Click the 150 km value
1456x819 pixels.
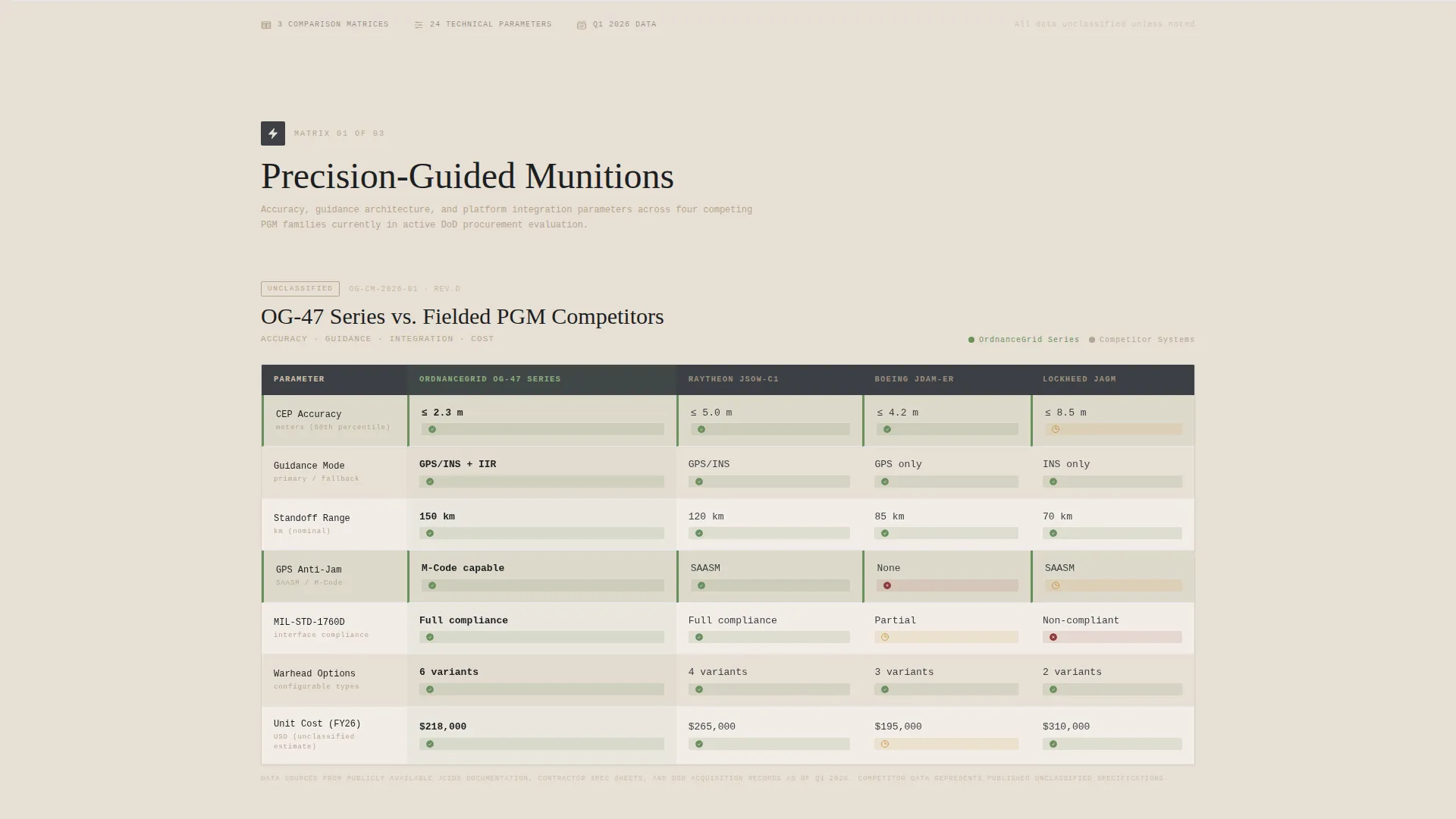(437, 517)
